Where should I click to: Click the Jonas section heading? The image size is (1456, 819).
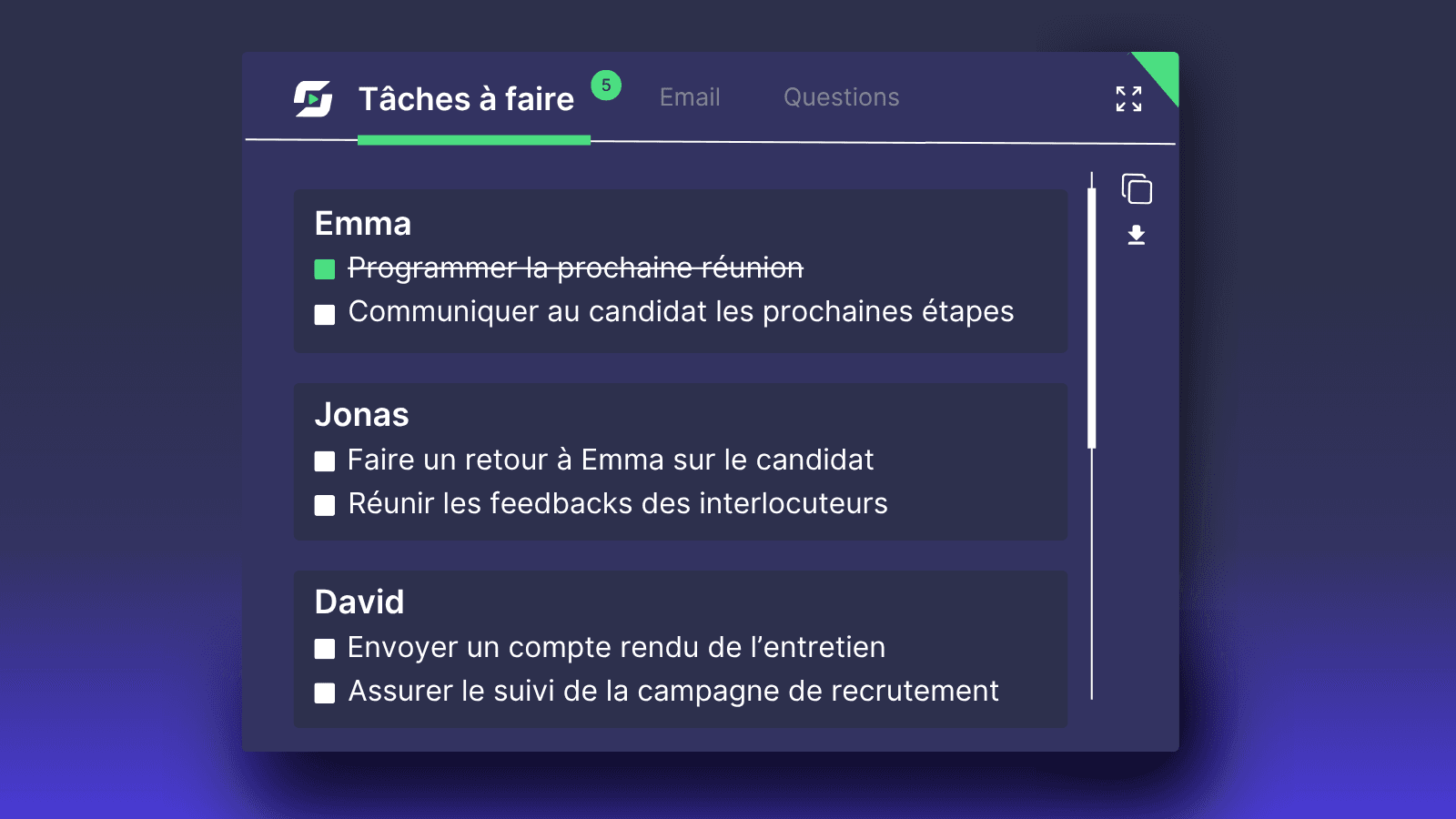click(x=362, y=415)
